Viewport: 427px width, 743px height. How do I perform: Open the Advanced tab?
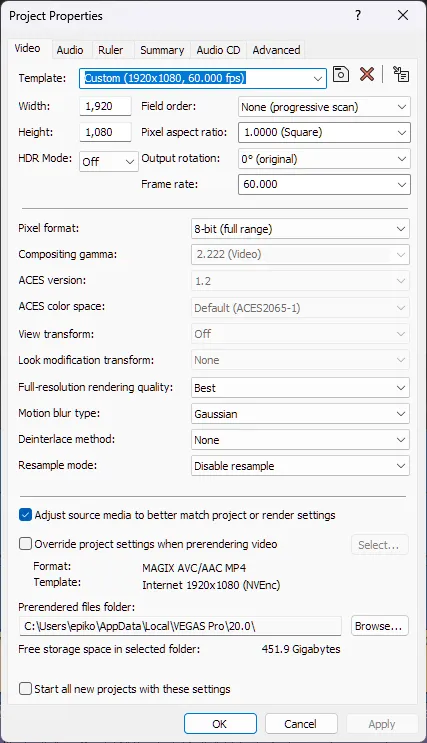click(x=276, y=50)
